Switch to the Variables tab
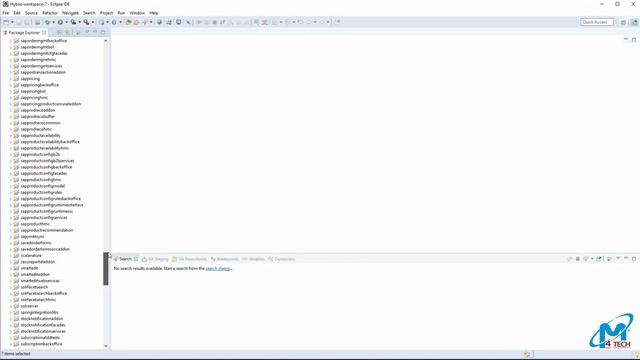This screenshot has height=360, width=640. (x=253, y=259)
